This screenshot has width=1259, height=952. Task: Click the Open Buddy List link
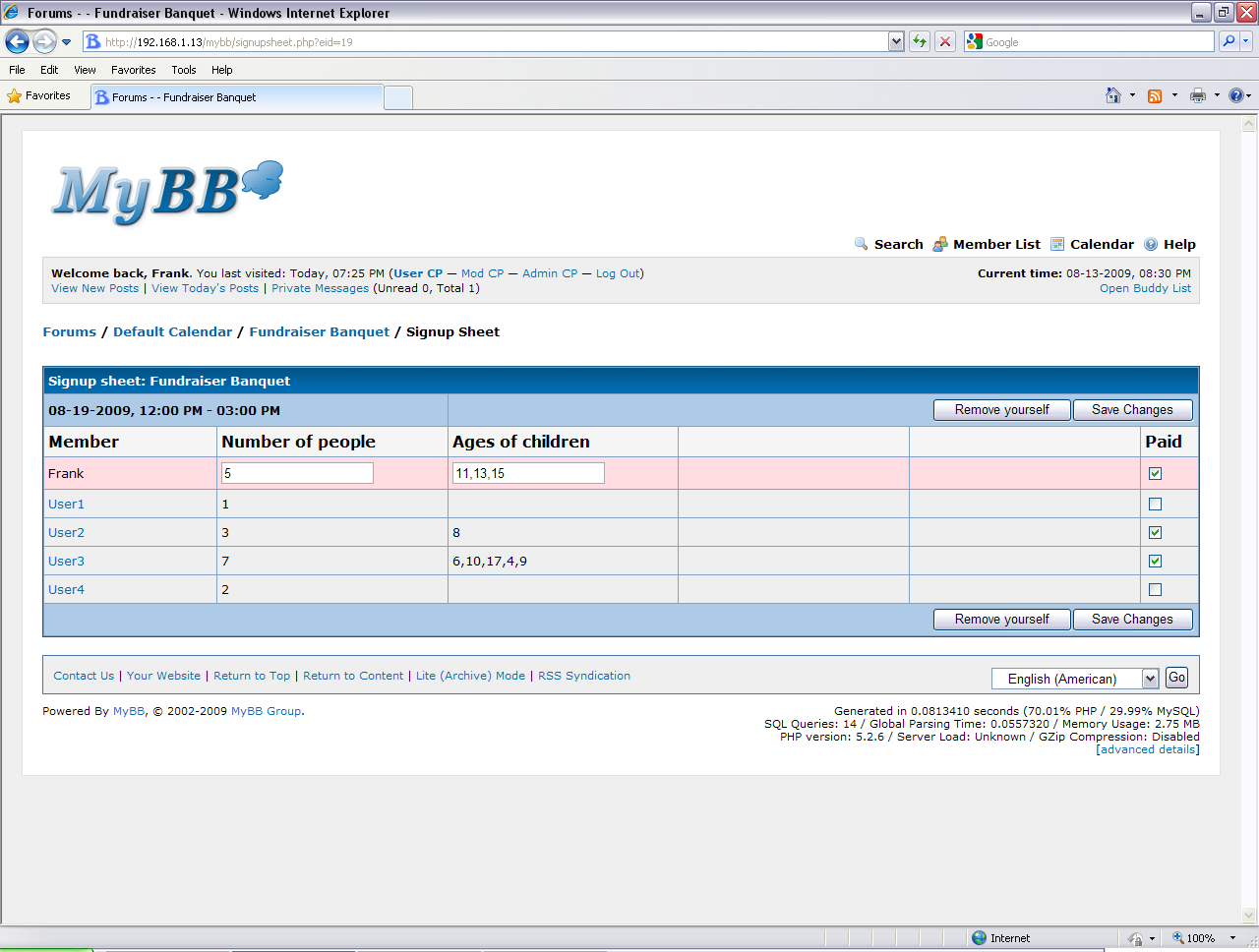point(1145,288)
